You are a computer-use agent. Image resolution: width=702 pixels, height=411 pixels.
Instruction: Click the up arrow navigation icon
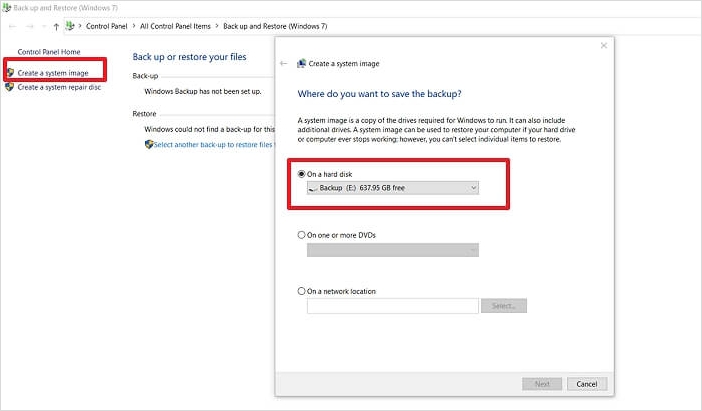(x=56, y=25)
